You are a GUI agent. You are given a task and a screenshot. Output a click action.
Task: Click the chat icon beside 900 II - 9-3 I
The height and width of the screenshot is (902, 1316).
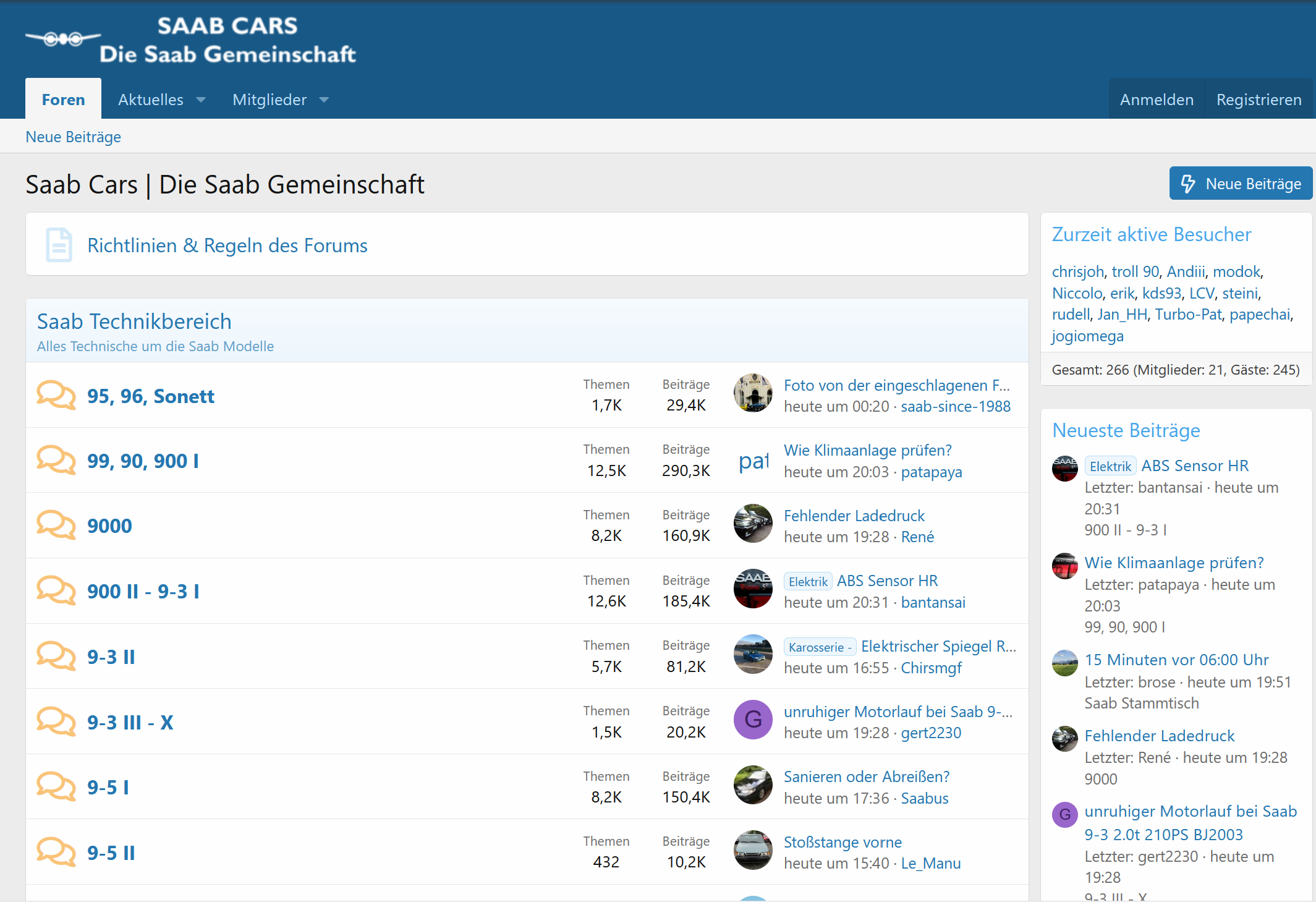pyautogui.click(x=56, y=591)
